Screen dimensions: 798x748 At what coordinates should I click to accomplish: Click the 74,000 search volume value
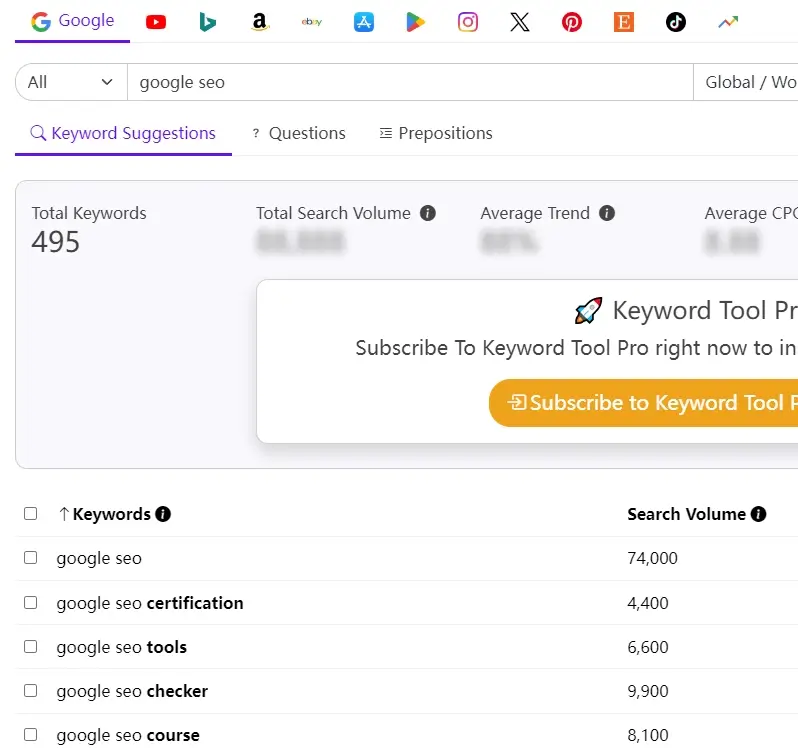(652, 558)
